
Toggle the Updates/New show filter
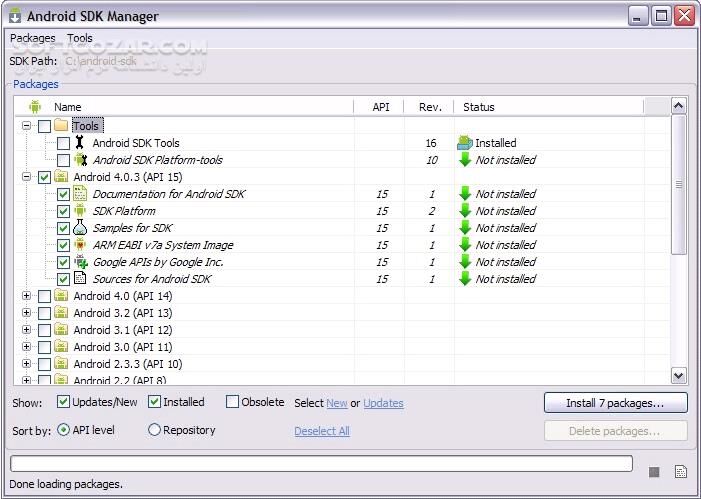coord(63,402)
